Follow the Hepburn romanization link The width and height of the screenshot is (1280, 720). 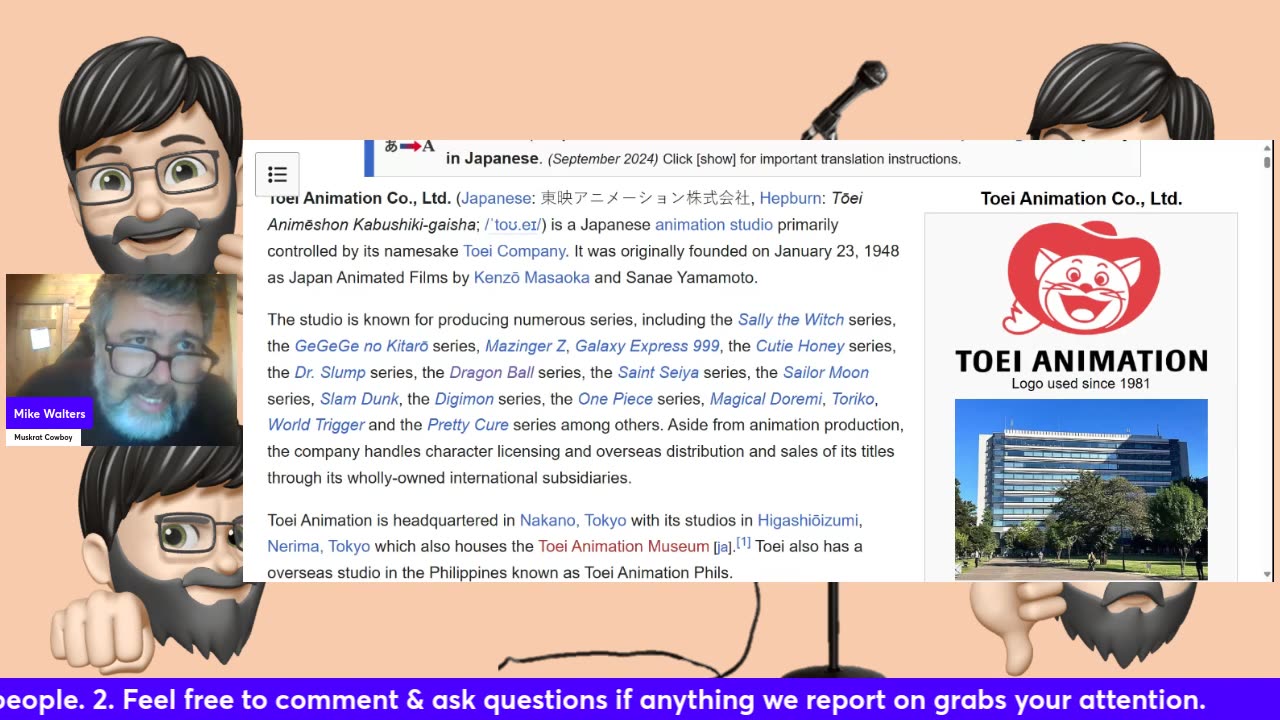tap(791, 198)
